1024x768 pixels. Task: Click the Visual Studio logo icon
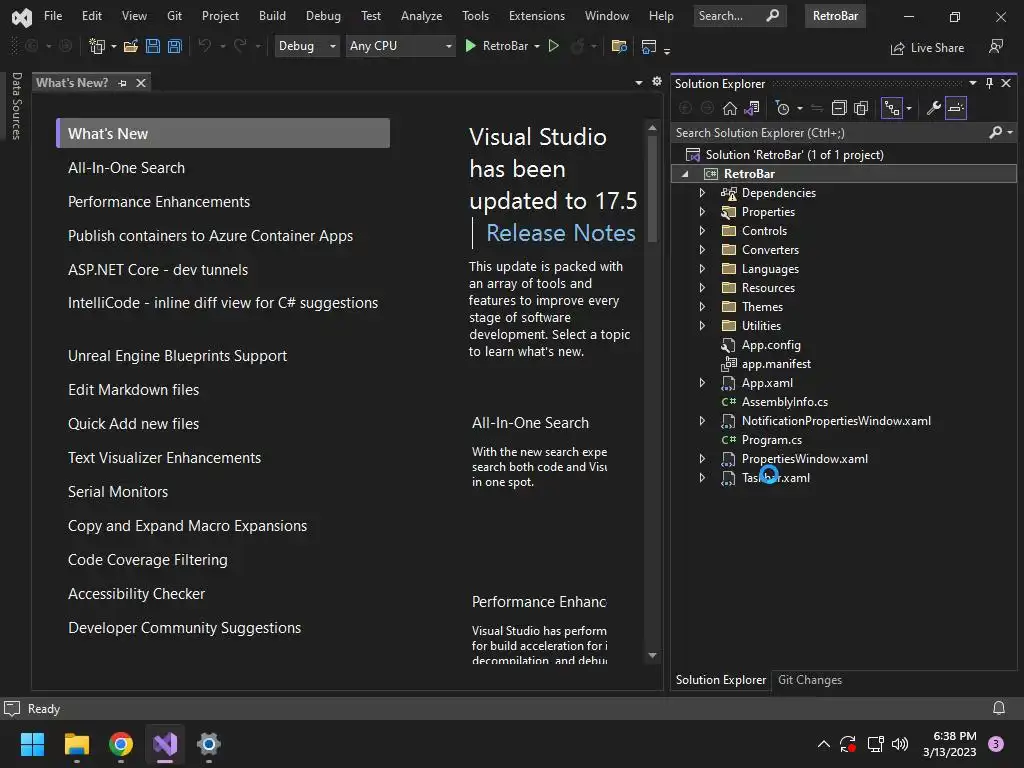[x=22, y=17]
